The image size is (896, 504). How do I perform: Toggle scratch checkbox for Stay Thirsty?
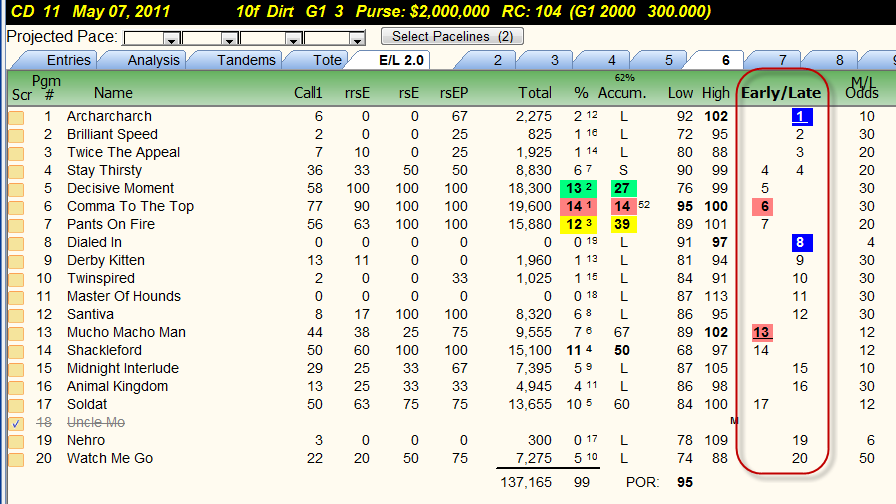[x=16, y=171]
